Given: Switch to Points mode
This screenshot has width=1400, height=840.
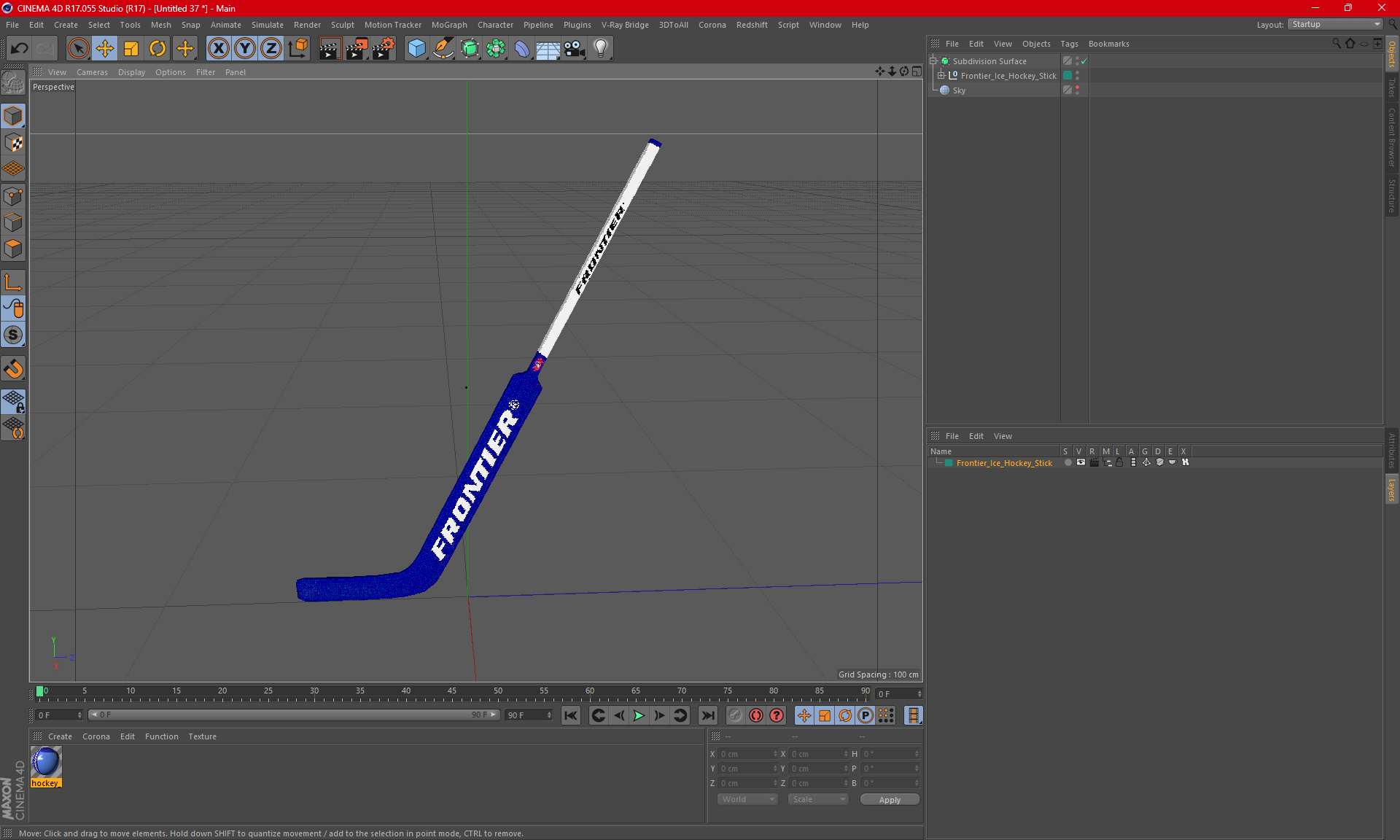Looking at the screenshot, I should tap(13, 196).
